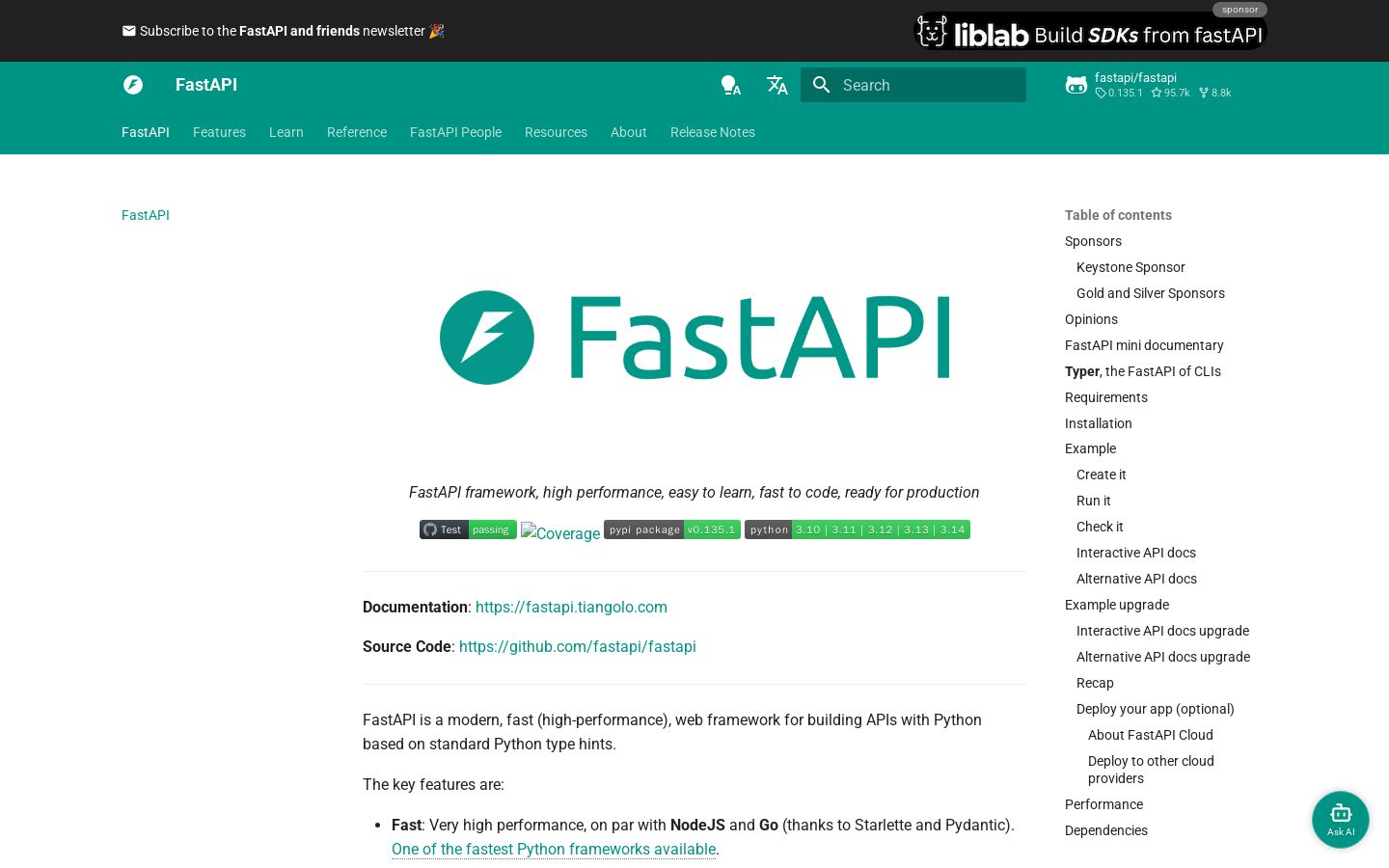Open the language selection icon
Screen dimensions: 1389x868
point(777,85)
